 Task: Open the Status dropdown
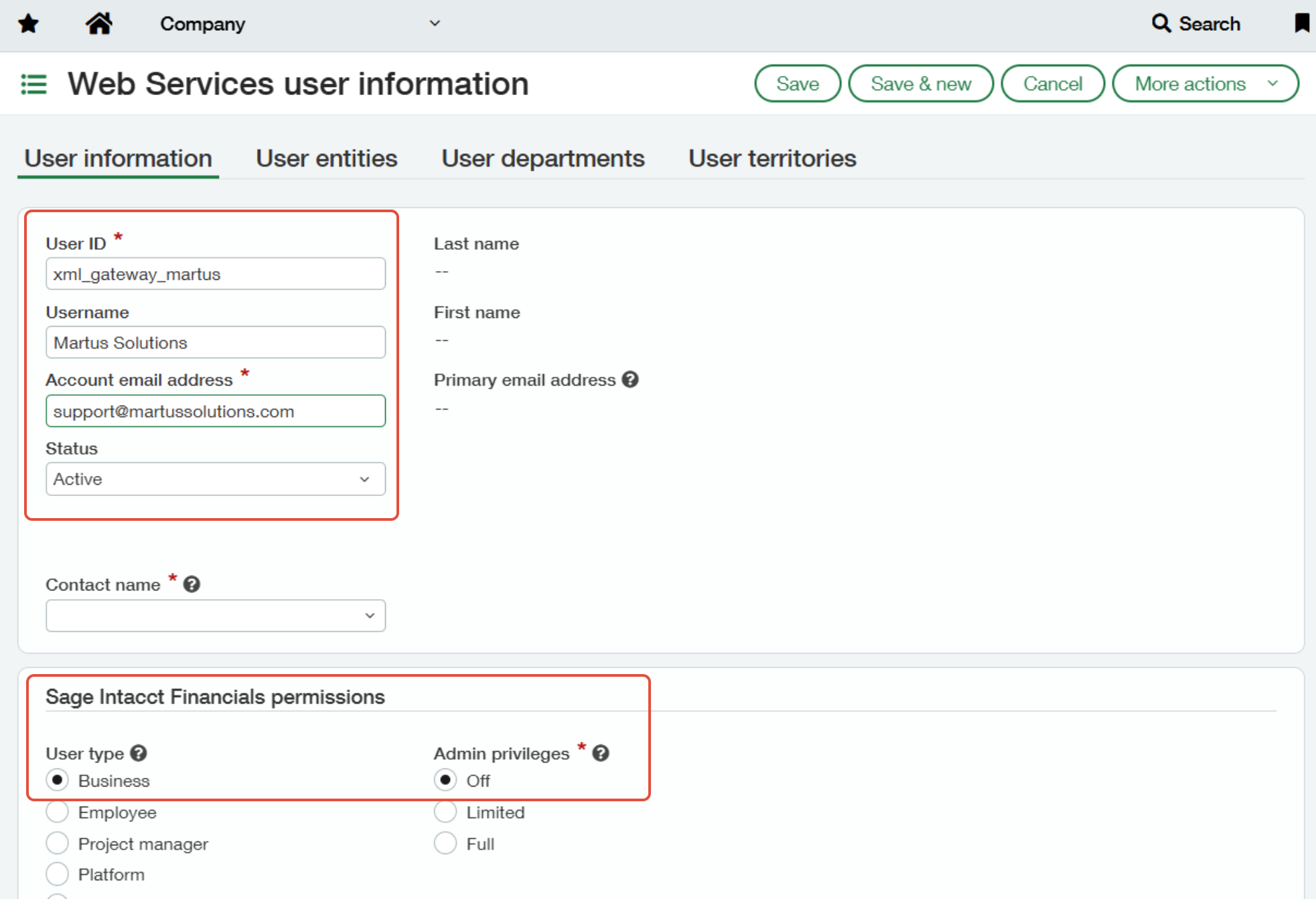215,479
